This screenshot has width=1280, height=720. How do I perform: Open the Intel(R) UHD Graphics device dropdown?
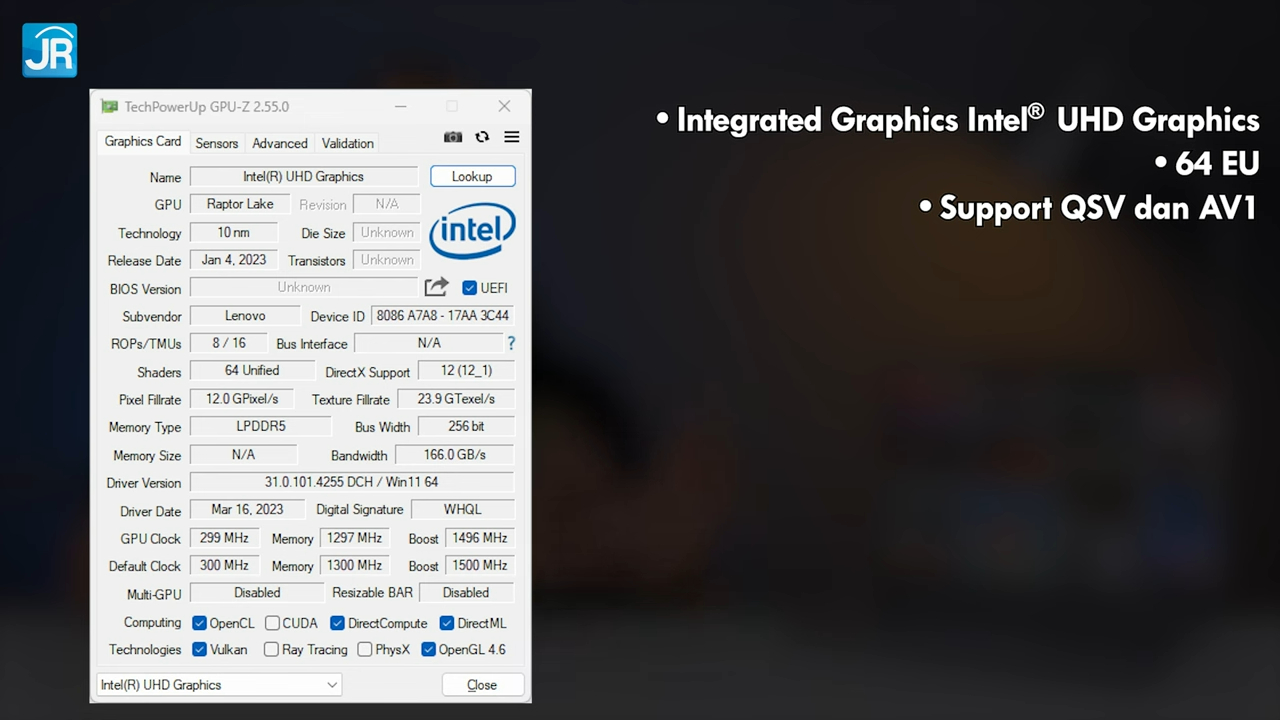point(331,685)
